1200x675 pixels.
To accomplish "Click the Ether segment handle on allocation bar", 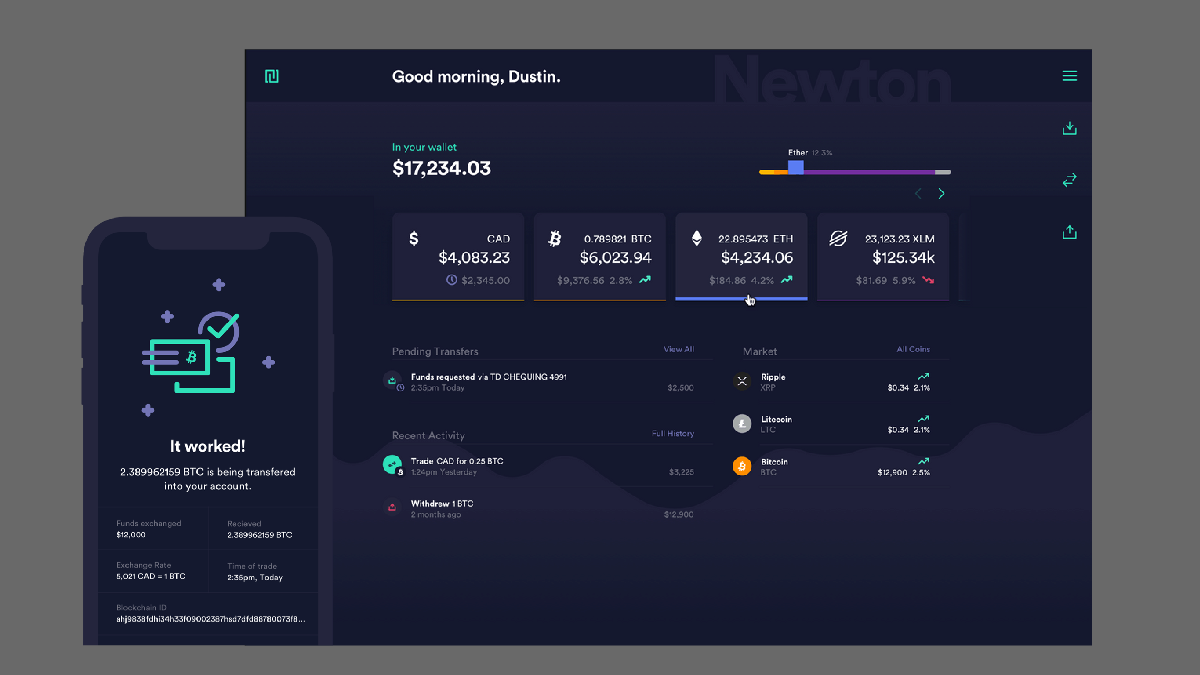I will tap(795, 168).
